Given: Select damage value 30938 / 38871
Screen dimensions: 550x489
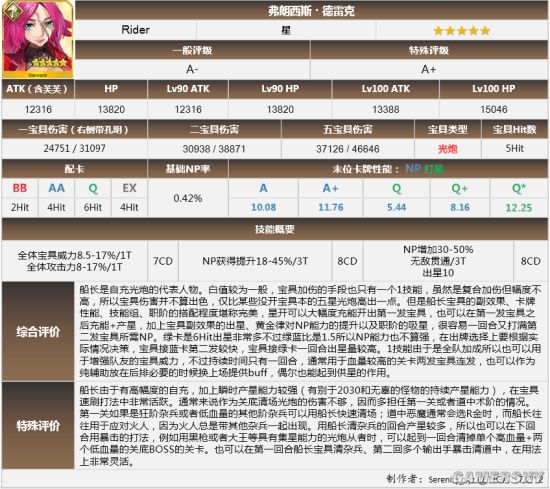Looking at the screenshot, I should tap(214, 149).
